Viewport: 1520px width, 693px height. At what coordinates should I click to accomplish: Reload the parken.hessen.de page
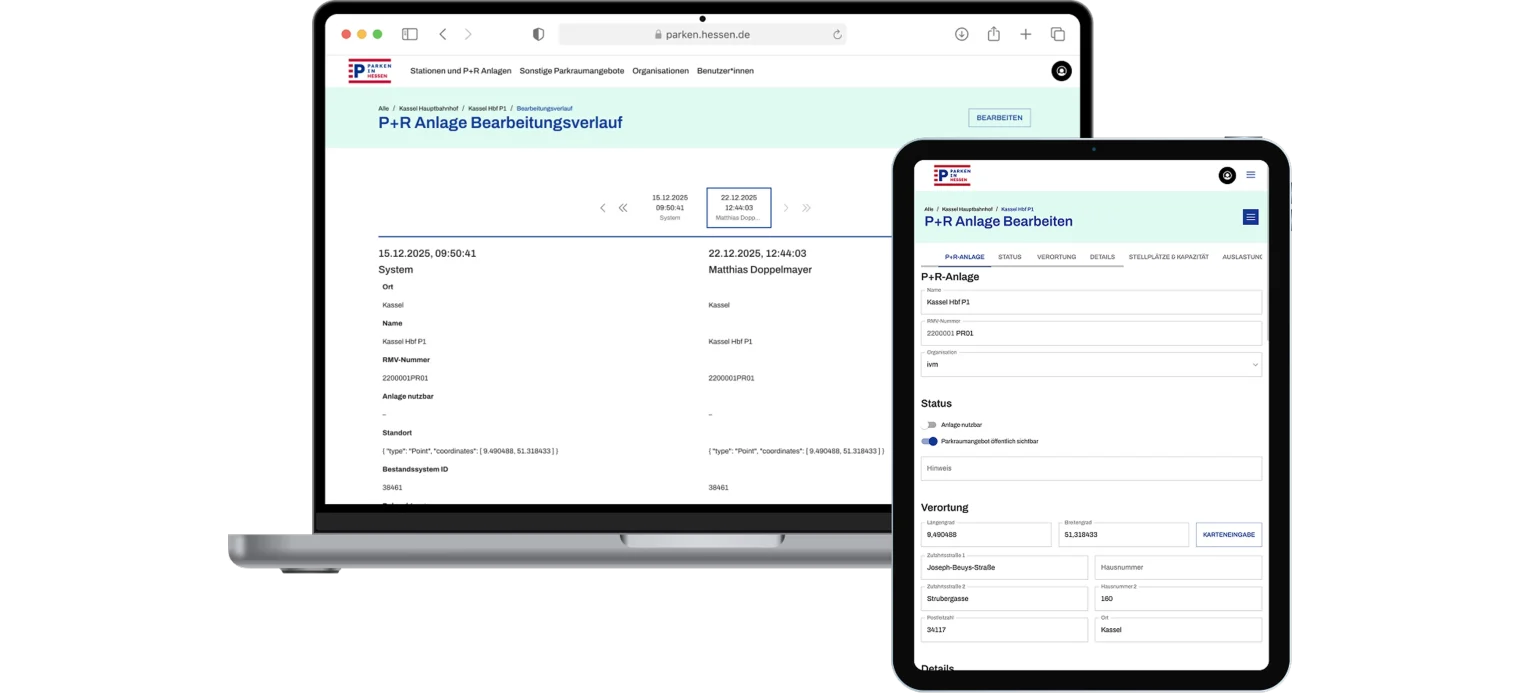(x=837, y=34)
